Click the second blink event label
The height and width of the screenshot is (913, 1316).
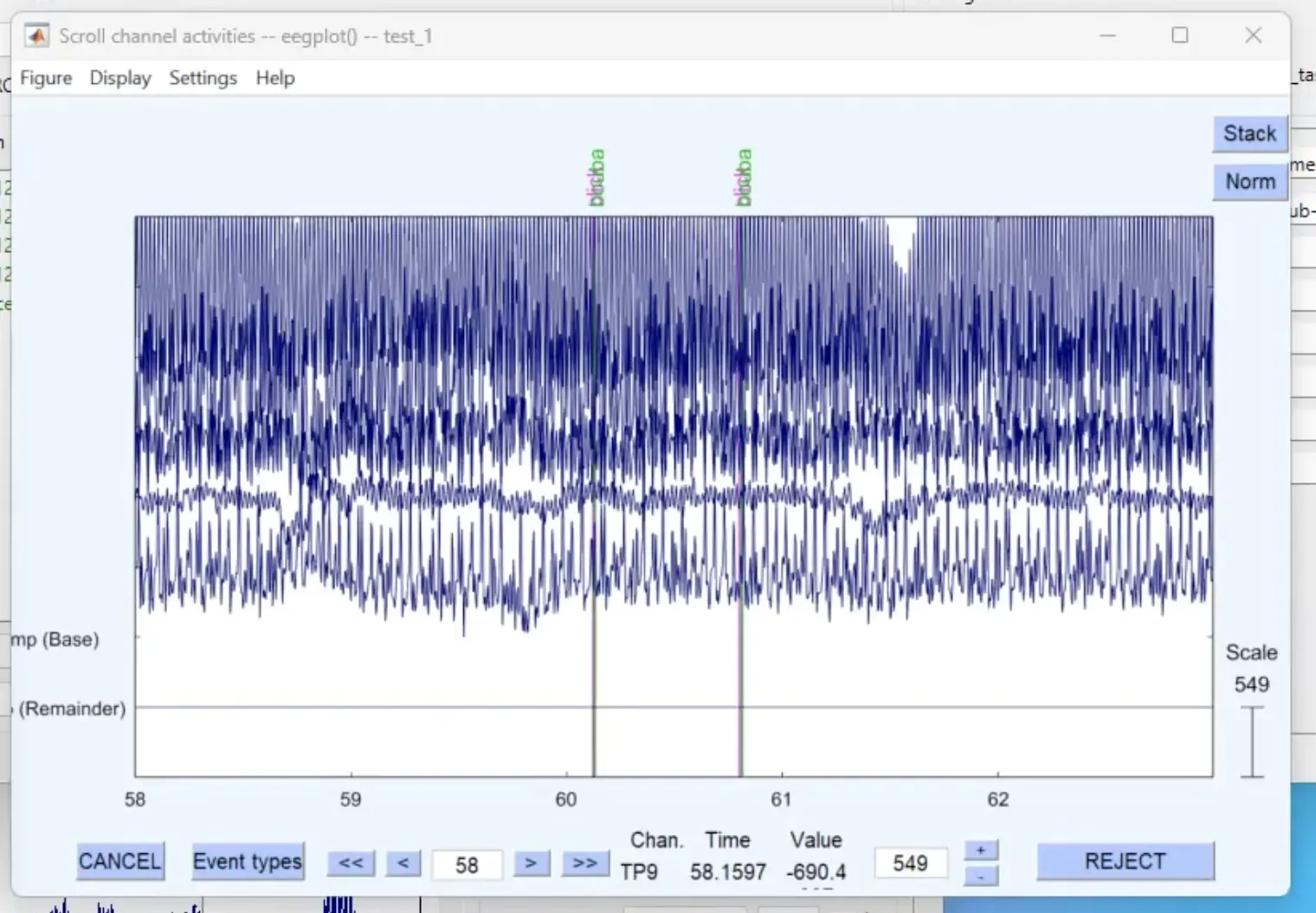(x=743, y=178)
